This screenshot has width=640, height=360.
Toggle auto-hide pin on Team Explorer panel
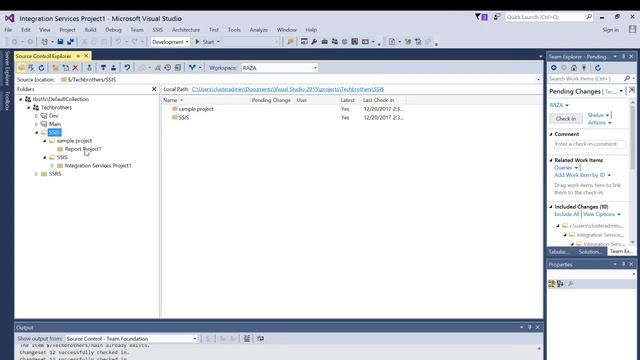pyautogui.click(x=623, y=56)
